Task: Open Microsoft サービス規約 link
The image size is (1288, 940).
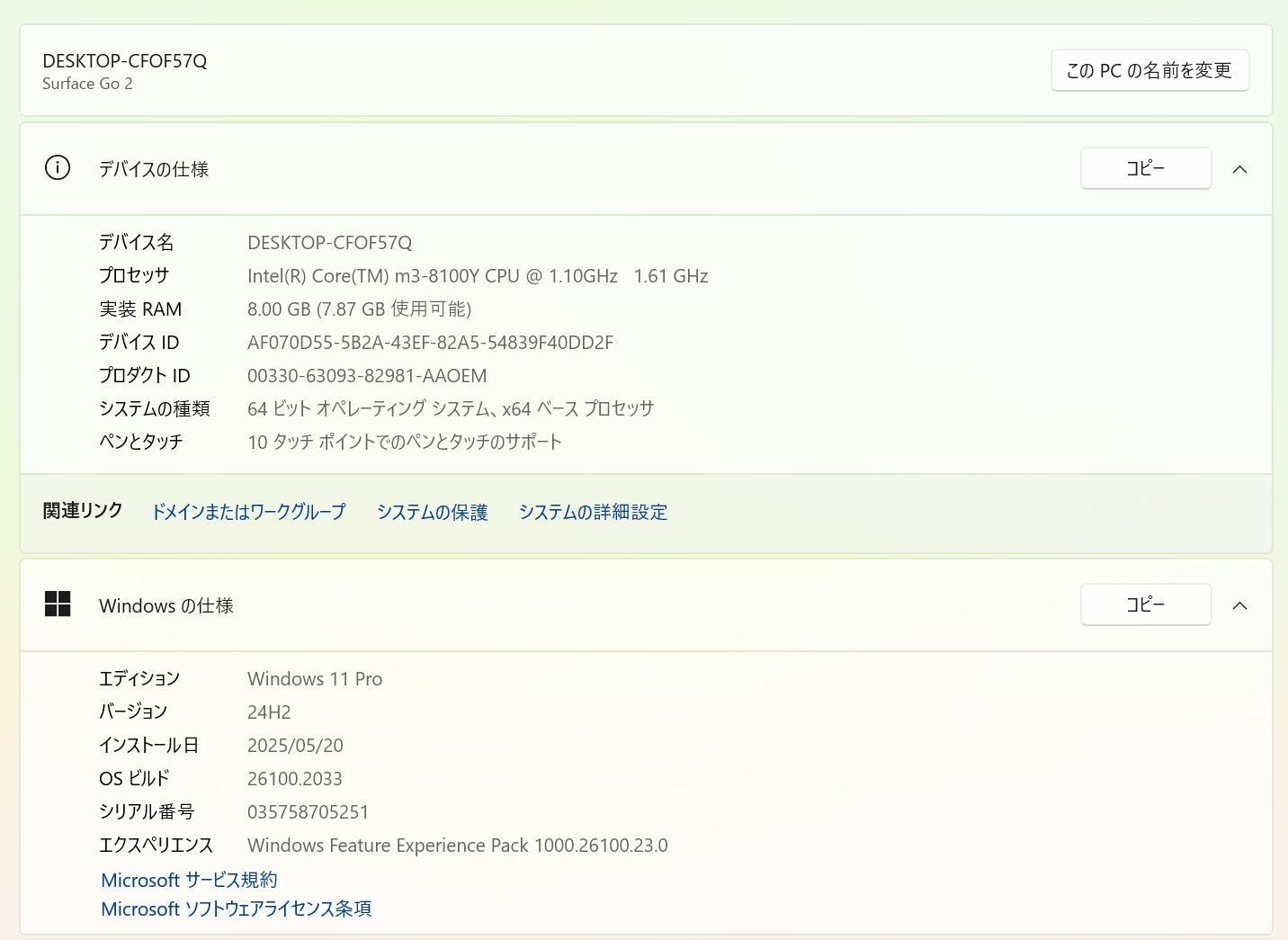Action: (x=189, y=880)
